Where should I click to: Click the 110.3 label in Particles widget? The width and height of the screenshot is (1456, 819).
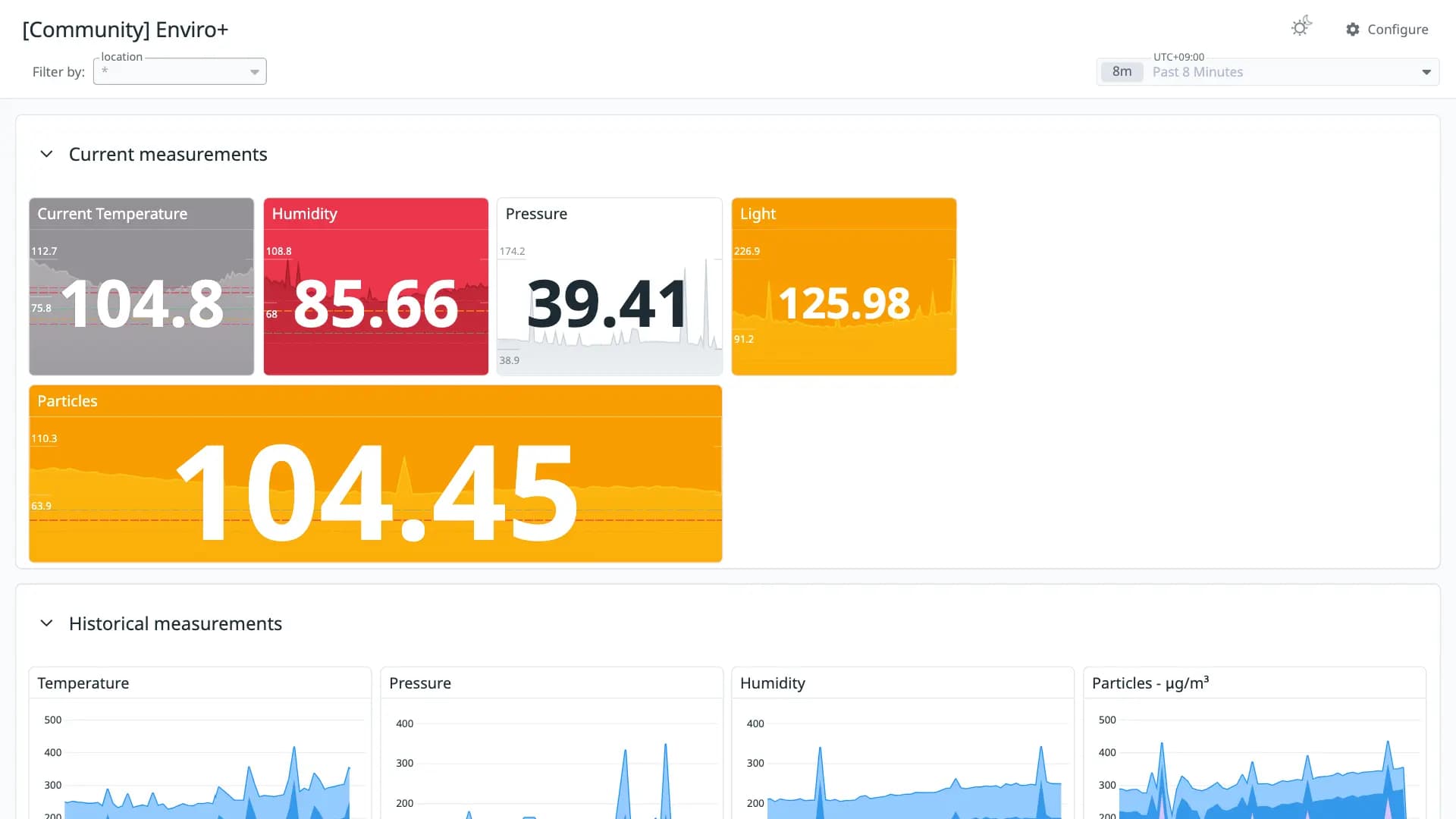click(x=44, y=438)
